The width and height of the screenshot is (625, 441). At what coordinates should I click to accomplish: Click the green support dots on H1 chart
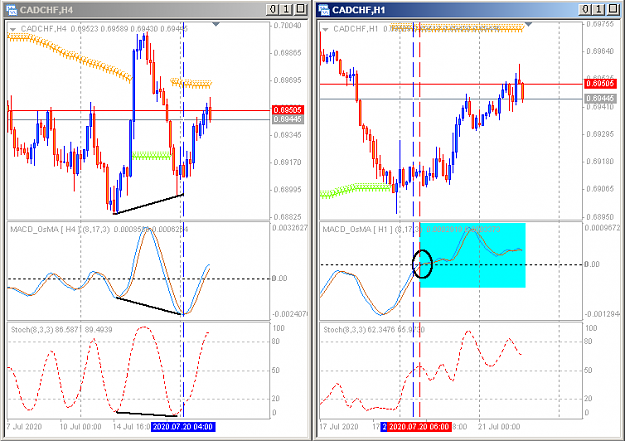click(355, 190)
